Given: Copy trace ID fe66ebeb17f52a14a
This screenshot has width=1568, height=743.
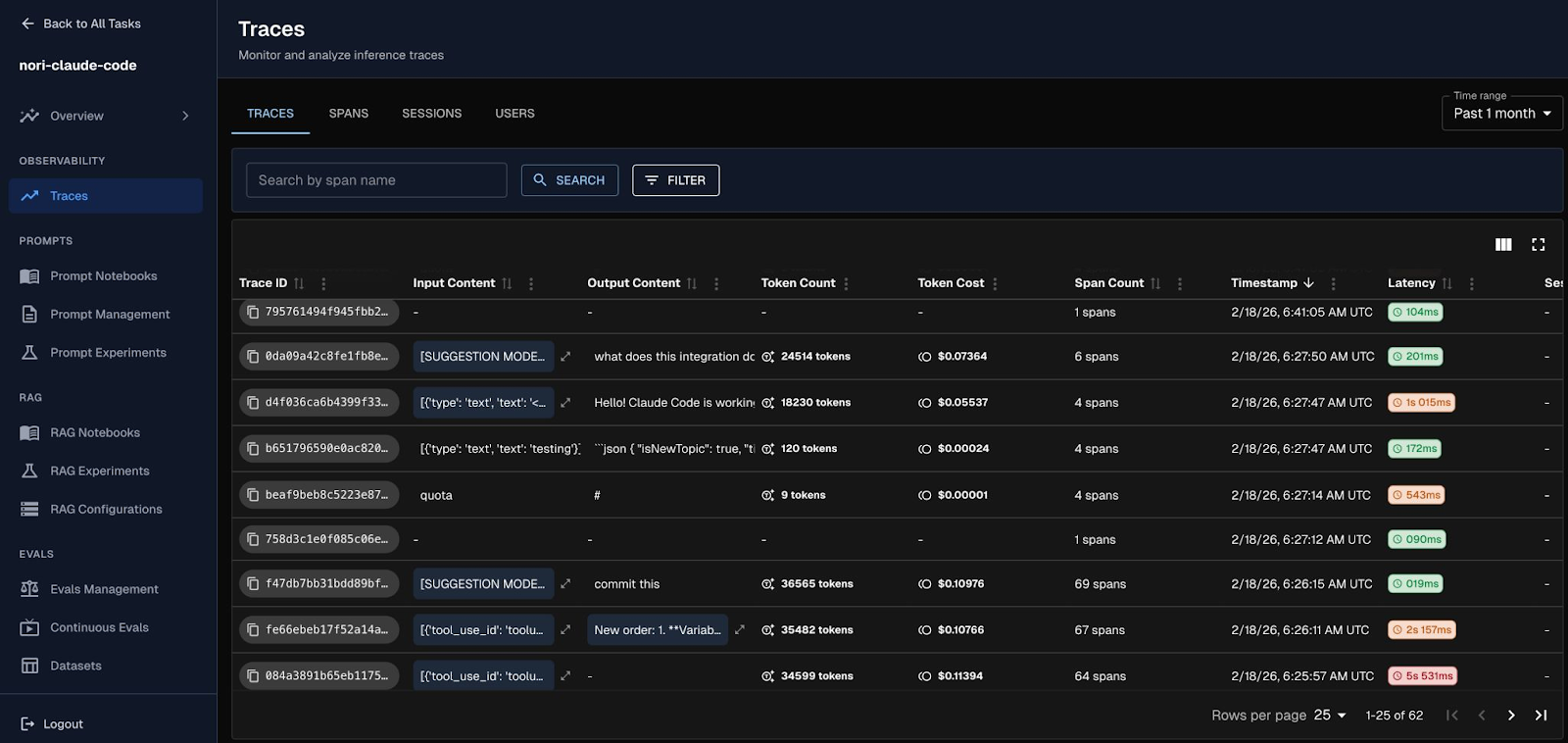Looking at the screenshot, I should [253, 630].
